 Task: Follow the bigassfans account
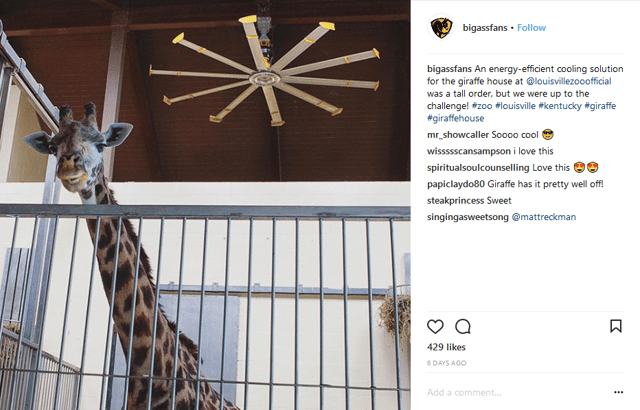pos(531,28)
